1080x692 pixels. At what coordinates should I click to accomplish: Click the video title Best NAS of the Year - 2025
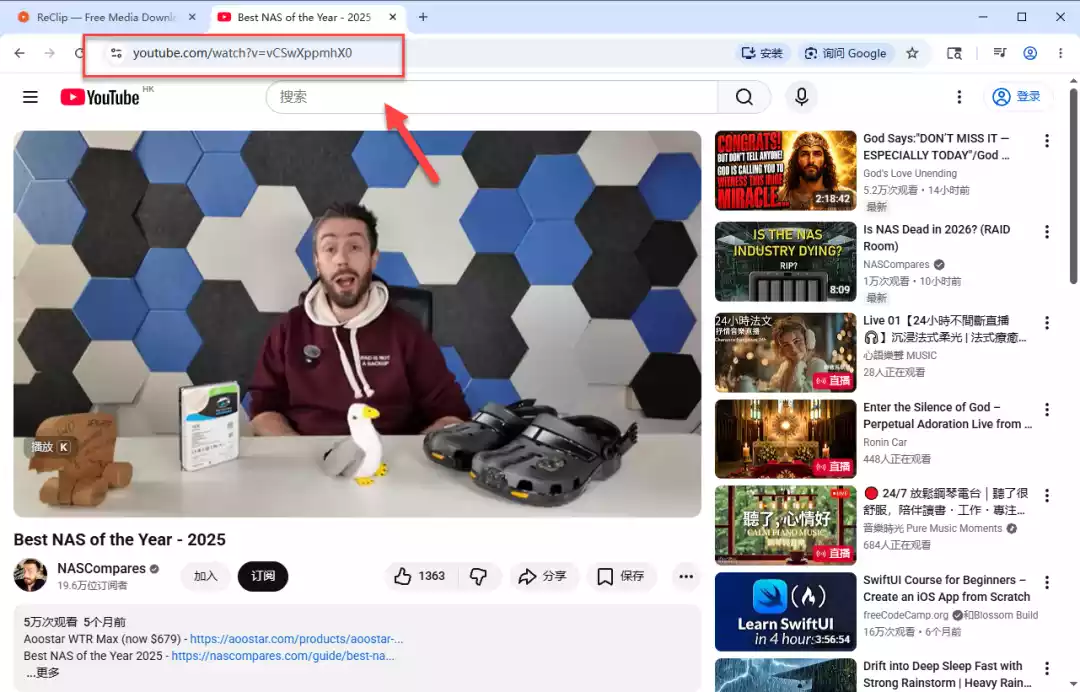point(120,539)
